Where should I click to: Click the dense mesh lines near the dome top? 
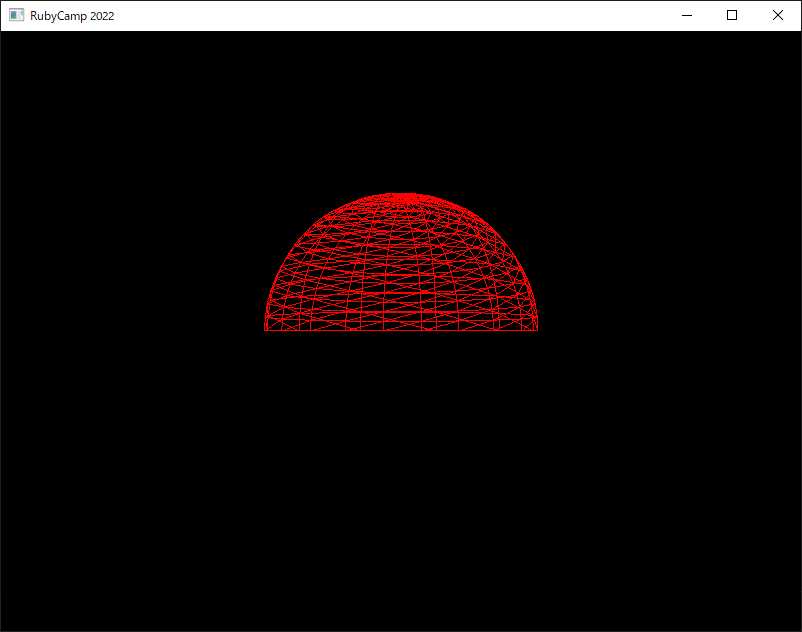coord(401,204)
